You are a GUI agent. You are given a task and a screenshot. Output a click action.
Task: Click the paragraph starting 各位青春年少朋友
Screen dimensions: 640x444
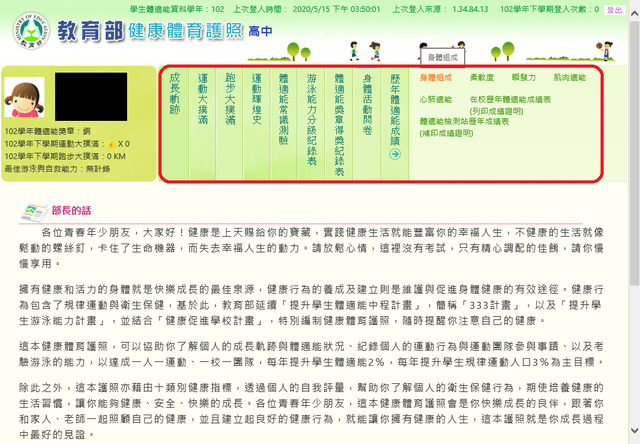tap(311, 248)
